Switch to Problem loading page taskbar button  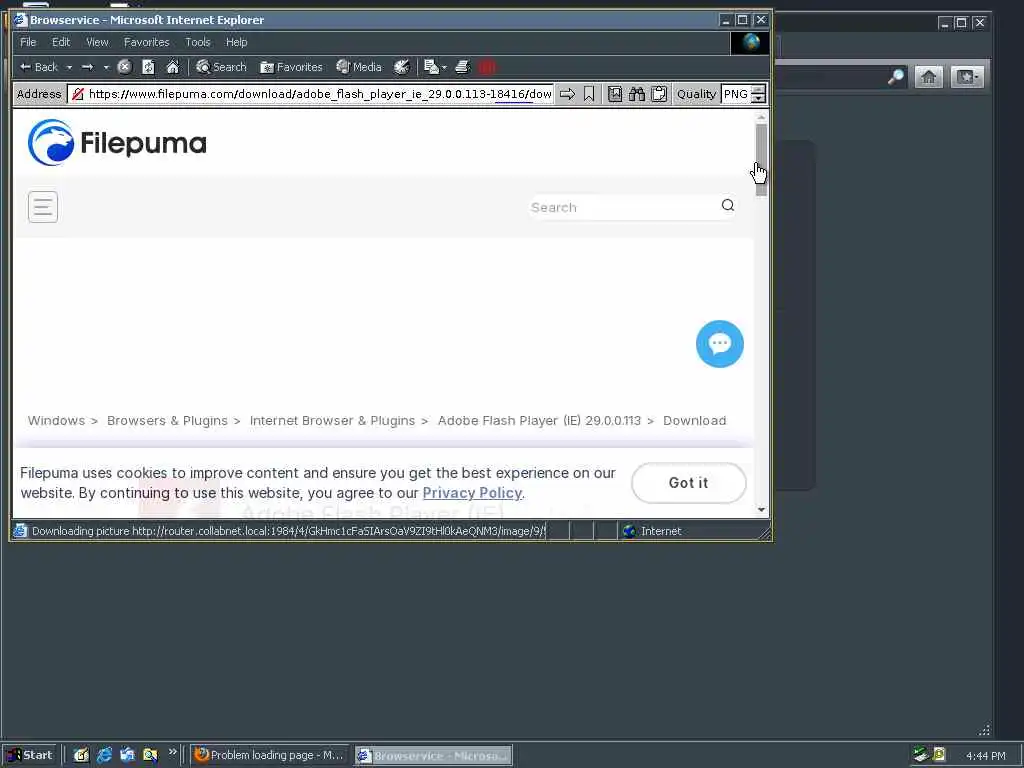pyautogui.click(x=270, y=756)
